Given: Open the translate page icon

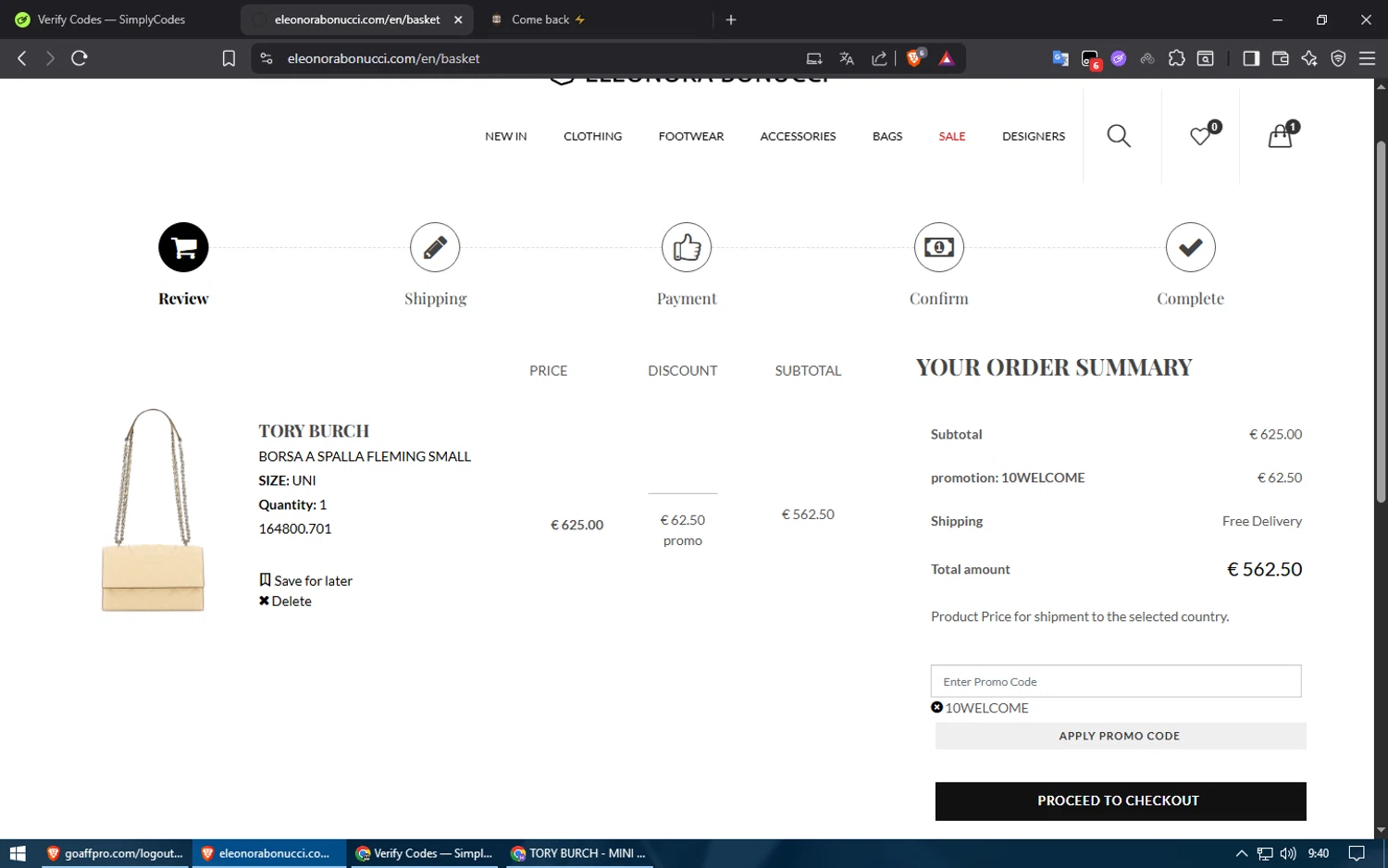Looking at the screenshot, I should [x=846, y=58].
